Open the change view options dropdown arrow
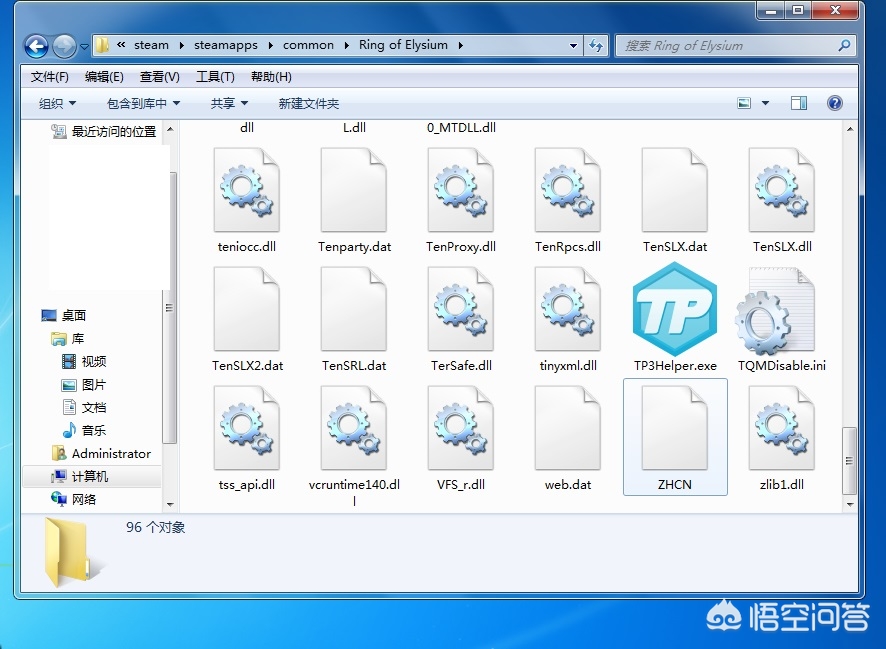The image size is (886, 649). pos(766,103)
